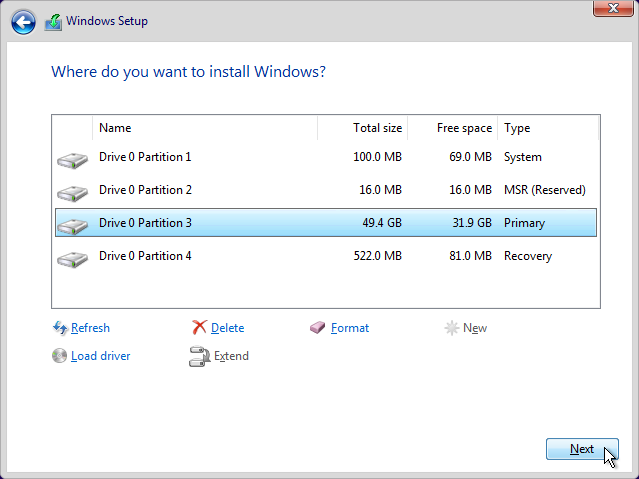Click the drive icon for Partition 3
This screenshot has width=639, height=479.
pos(73,227)
